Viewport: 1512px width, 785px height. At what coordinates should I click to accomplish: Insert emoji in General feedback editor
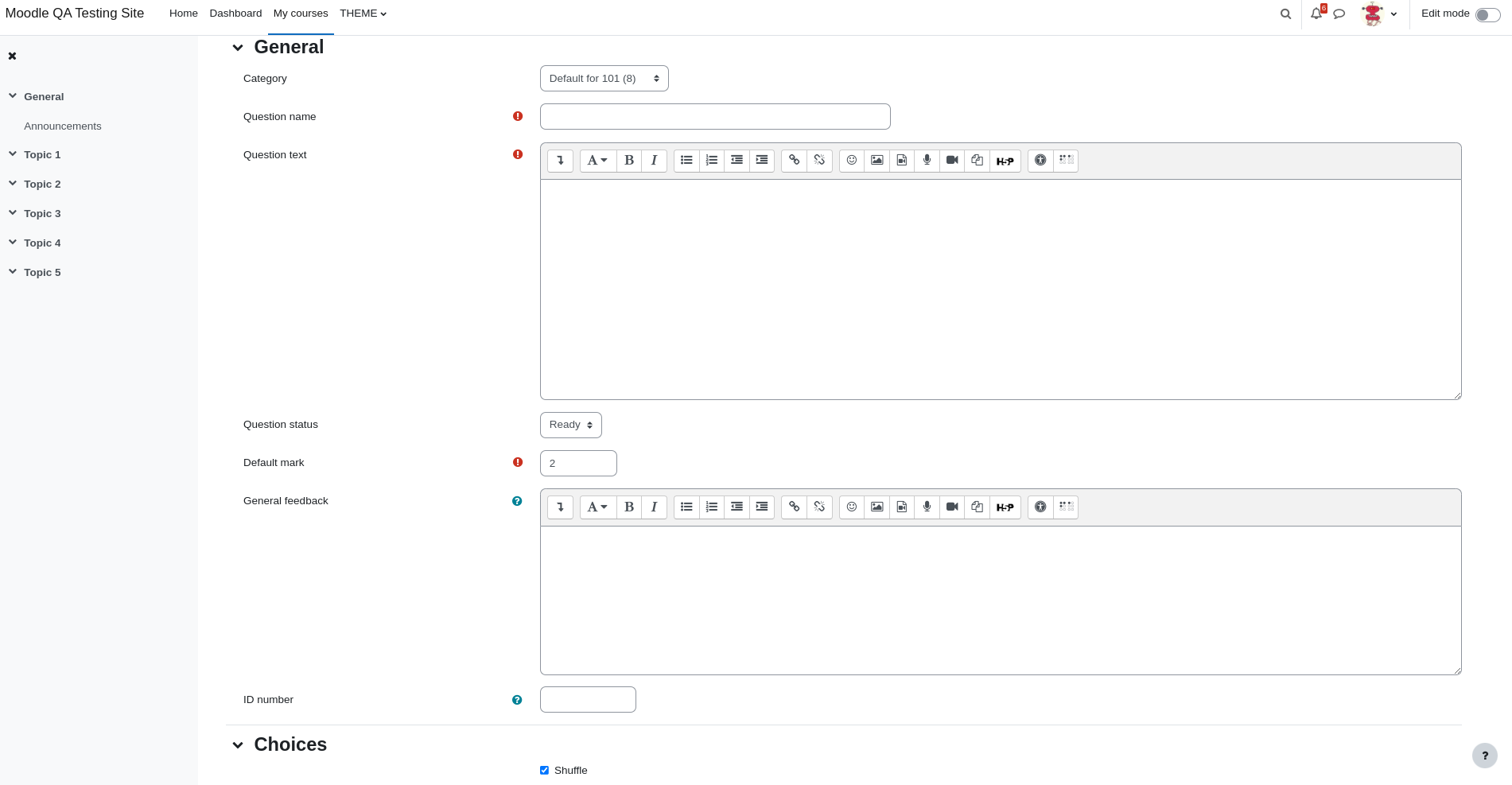(x=852, y=507)
